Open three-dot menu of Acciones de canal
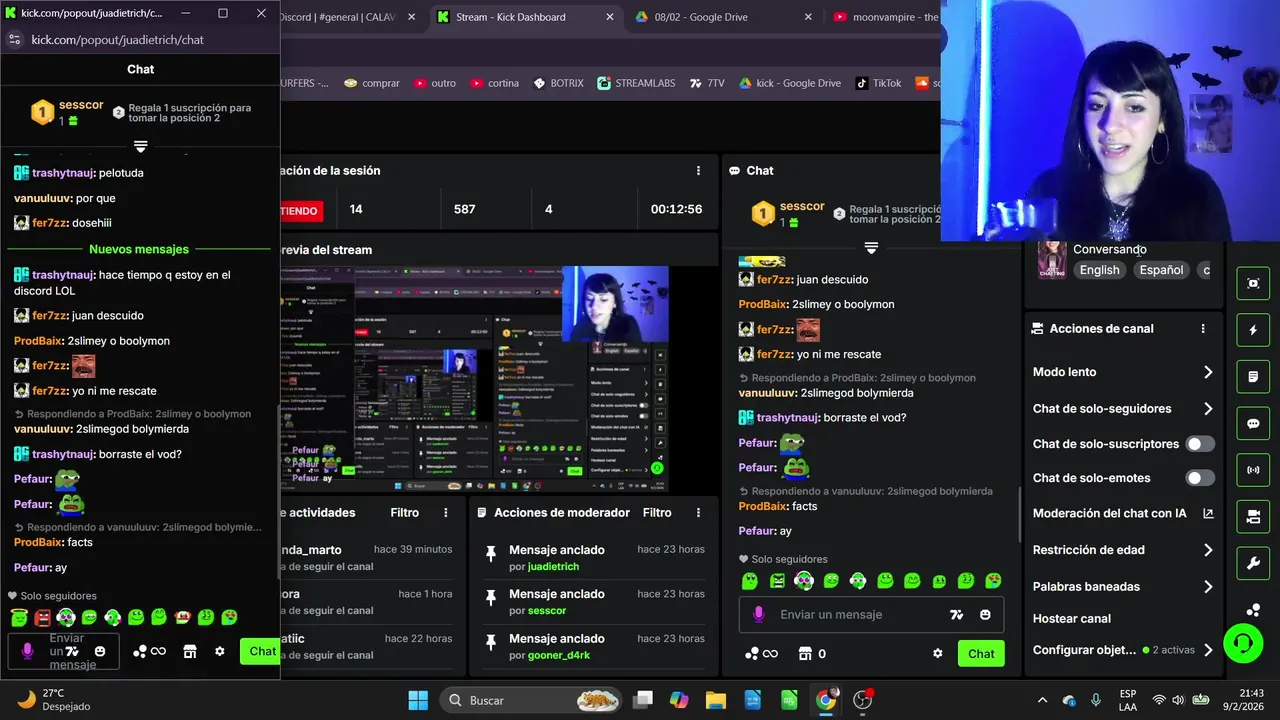 coord(1203,328)
